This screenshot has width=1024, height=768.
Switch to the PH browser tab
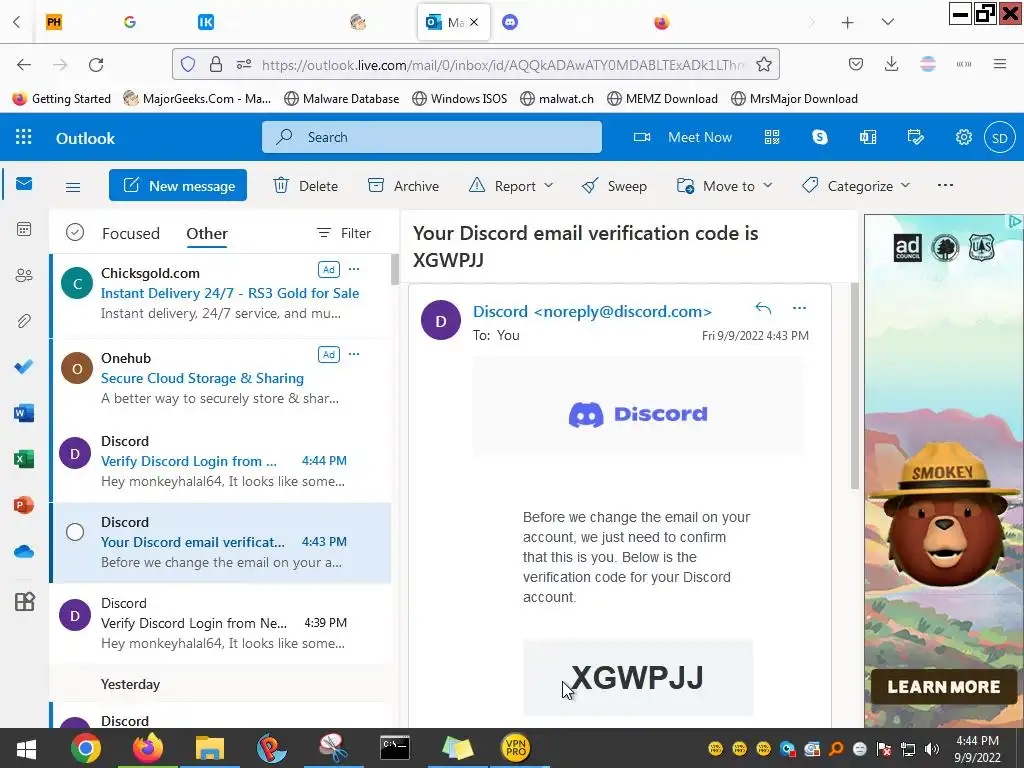pyautogui.click(x=54, y=22)
